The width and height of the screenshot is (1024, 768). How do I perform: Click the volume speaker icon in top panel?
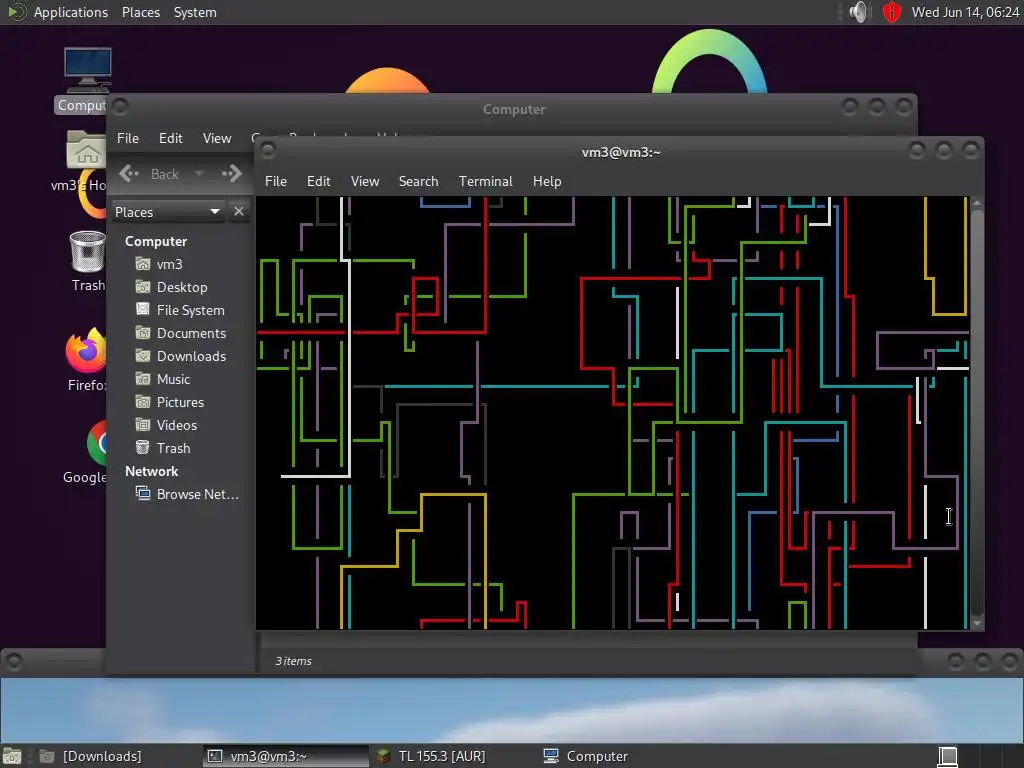click(859, 12)
